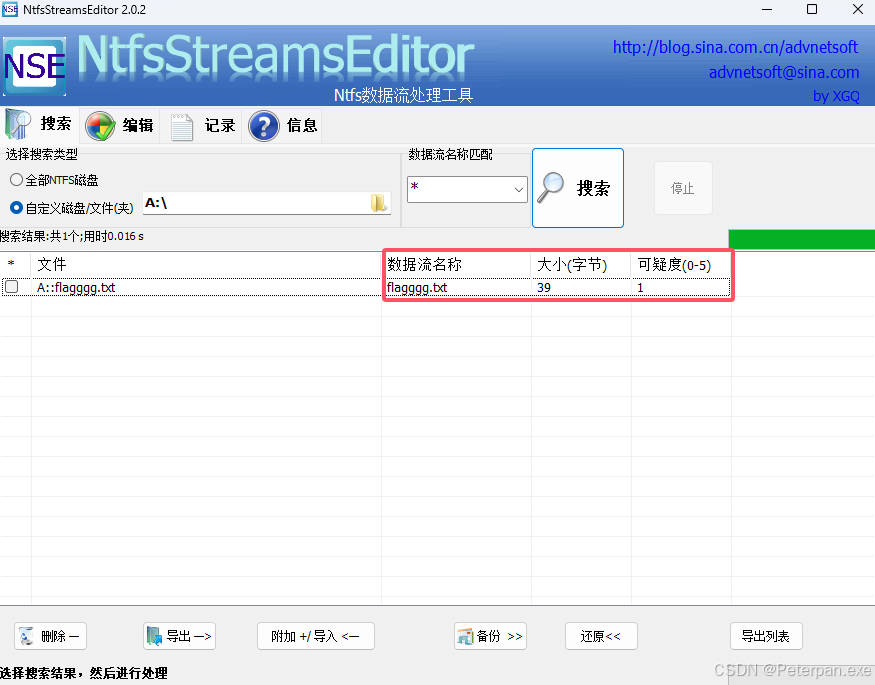Close the NtfsStreamsEditor window
Viewport: 875px width, 685px height.
[x=858, y=9]
